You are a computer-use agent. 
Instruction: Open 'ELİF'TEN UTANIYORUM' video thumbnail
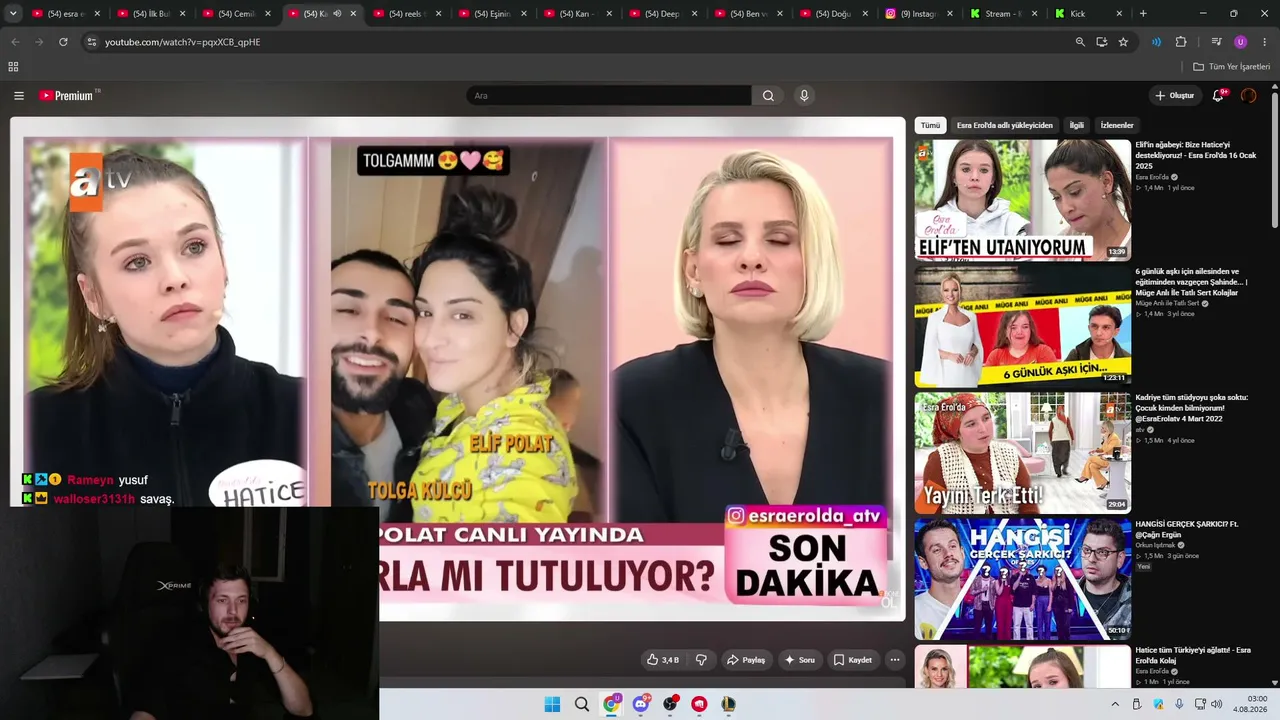pyautogui.click(x=1022, y=200)
